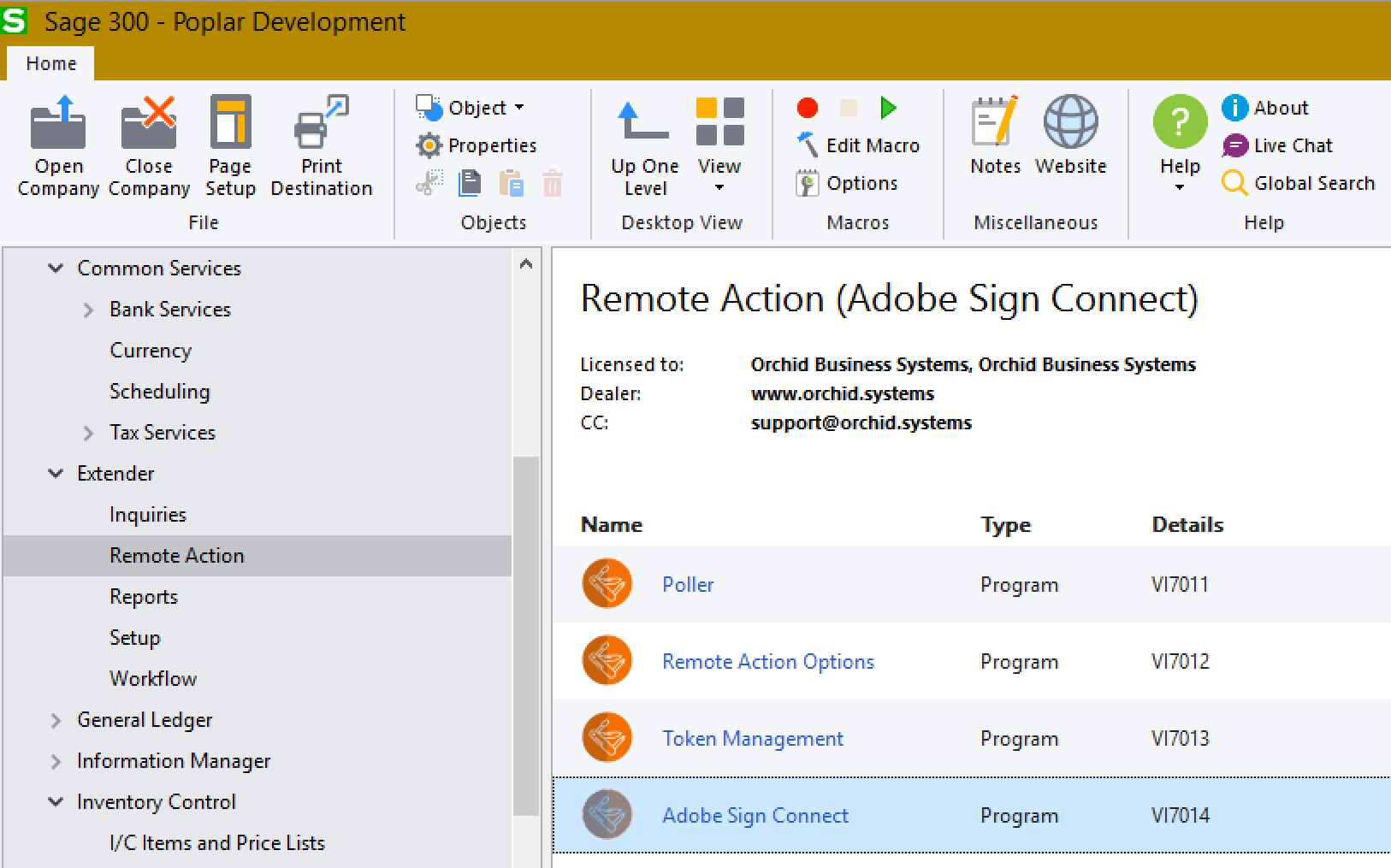Stop macro recording with square button
1391x868 pixels.
[848, 108]
